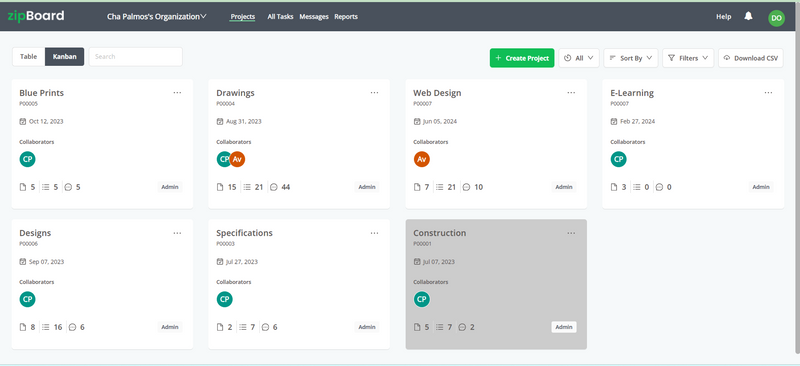800x366 pixels.
Task: Click the comments icon on Specifications card
Action: 265,327
